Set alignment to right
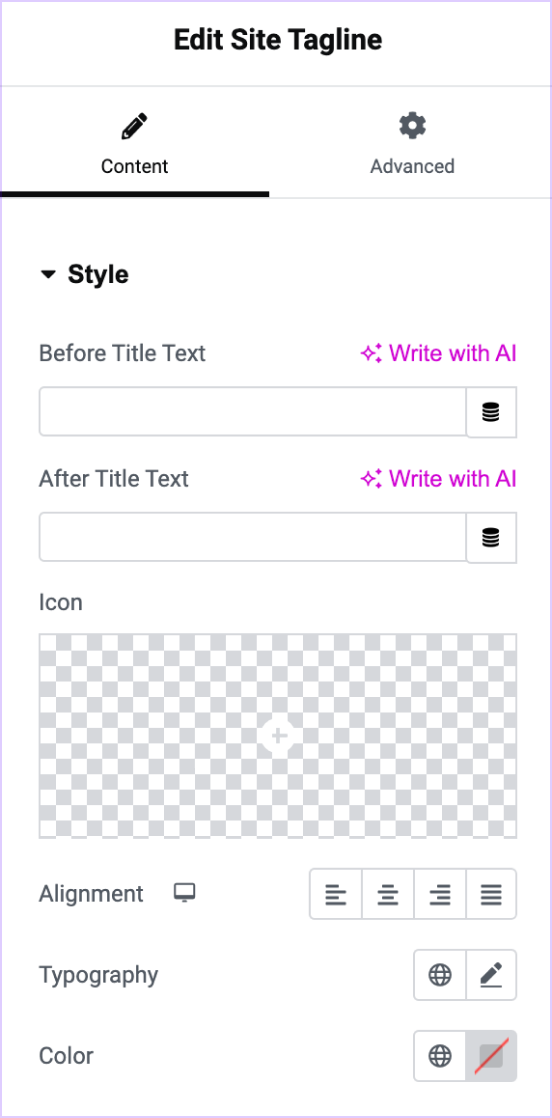This screenshot has width=552, height=1118. (x=440, y=893)
